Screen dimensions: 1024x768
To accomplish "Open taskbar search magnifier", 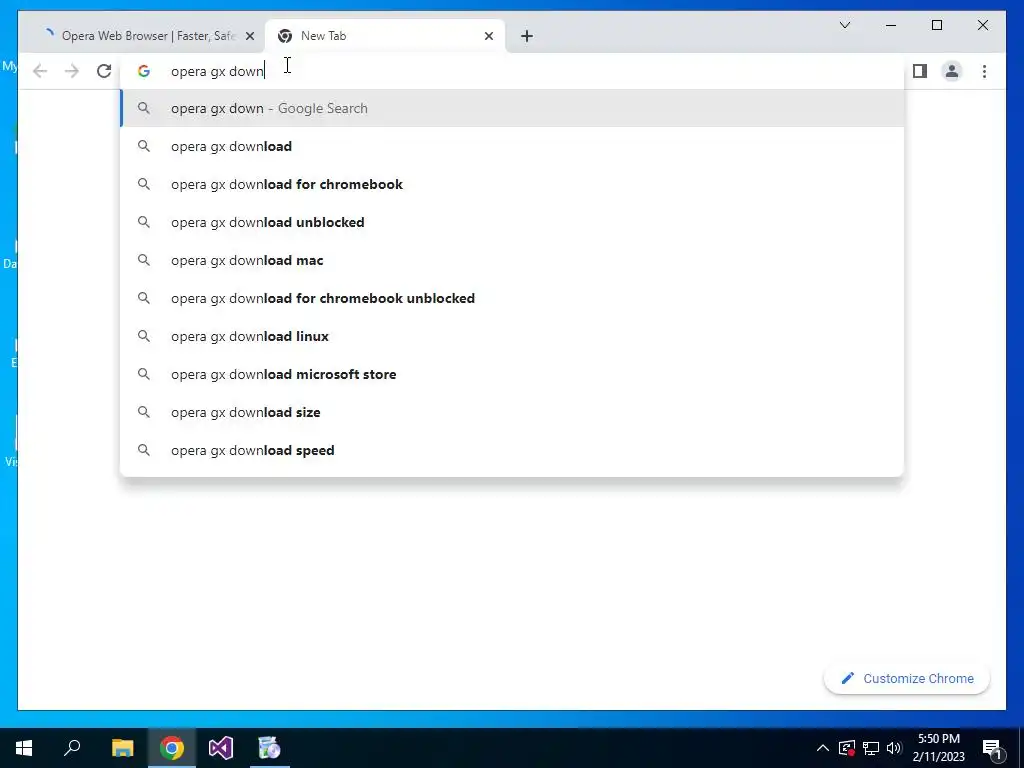I will point(72,748).
